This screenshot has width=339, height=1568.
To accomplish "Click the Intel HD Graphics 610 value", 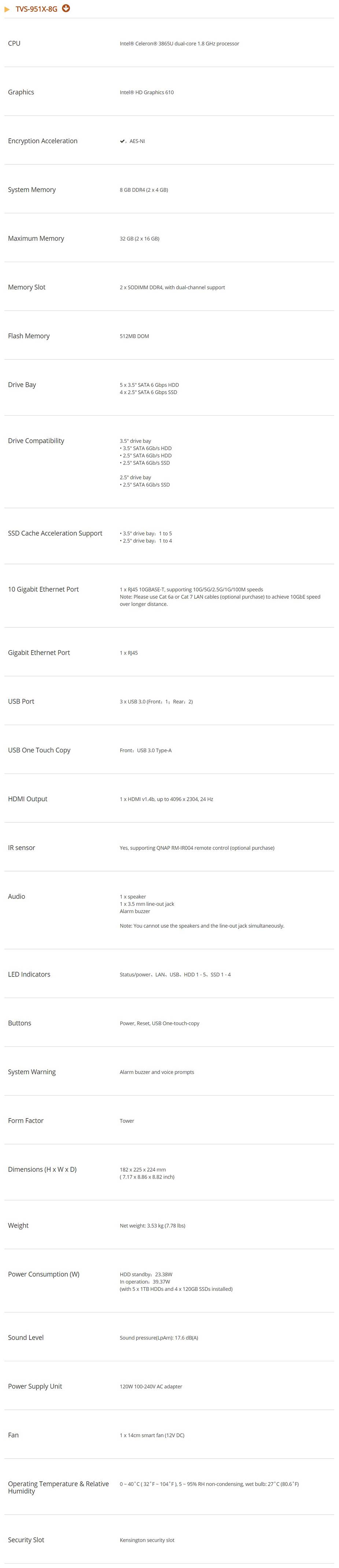I will pos(146,93).
